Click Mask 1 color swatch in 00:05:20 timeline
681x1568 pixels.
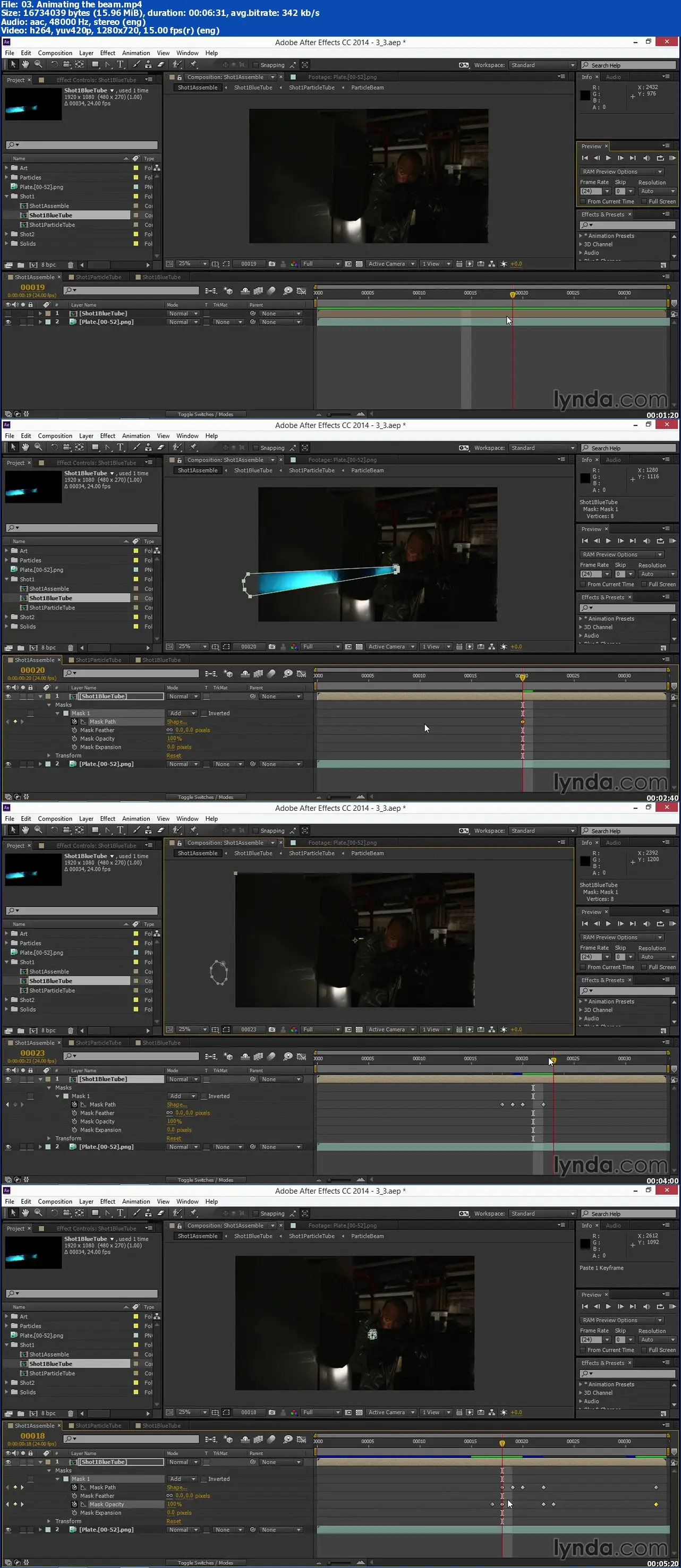tap(66, 1479)
